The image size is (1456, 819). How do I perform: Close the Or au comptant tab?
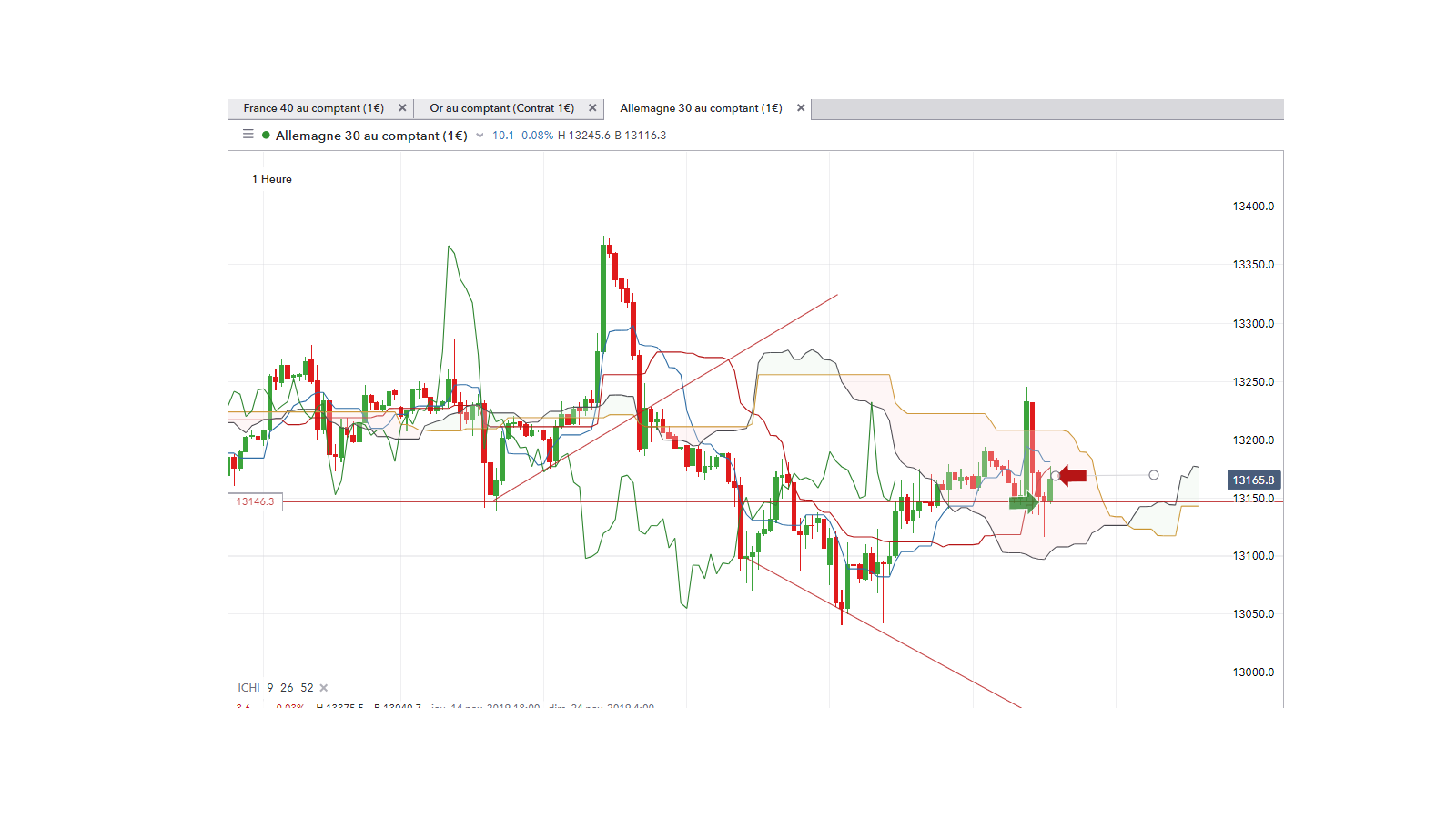click(x=592, y=107)
